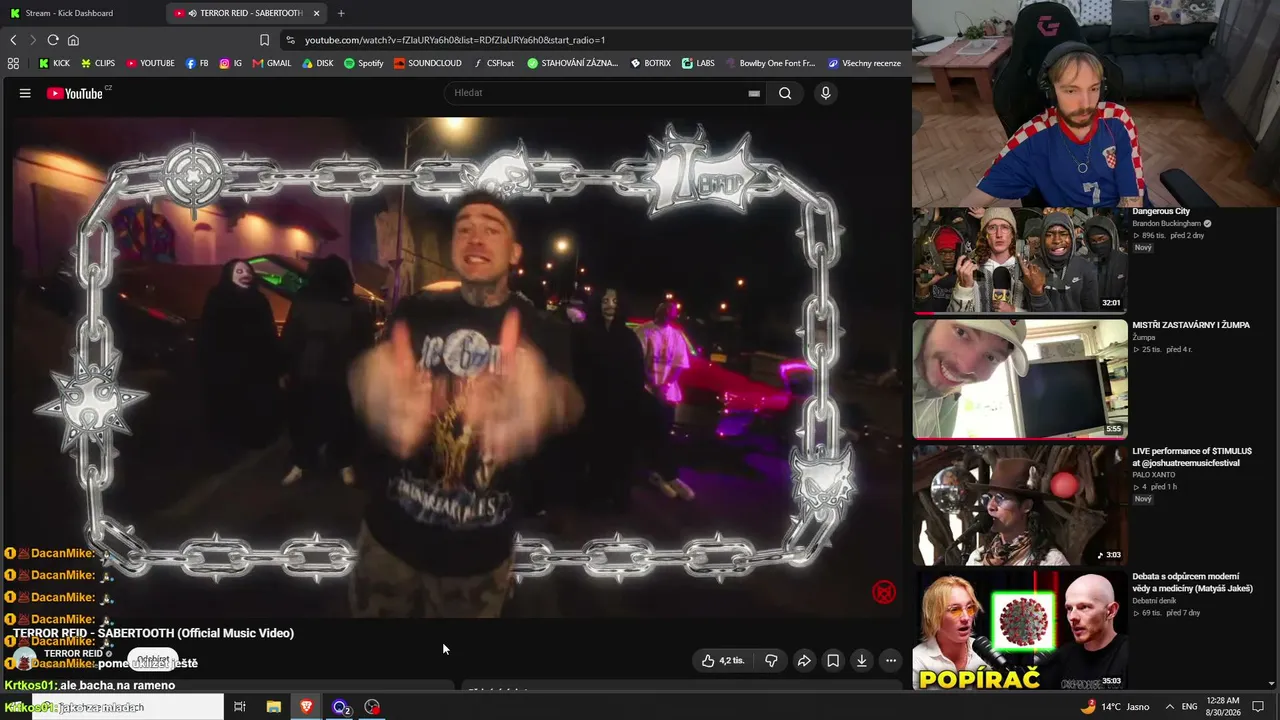
Task: Open the Windows notification center
Action: 1258,707
